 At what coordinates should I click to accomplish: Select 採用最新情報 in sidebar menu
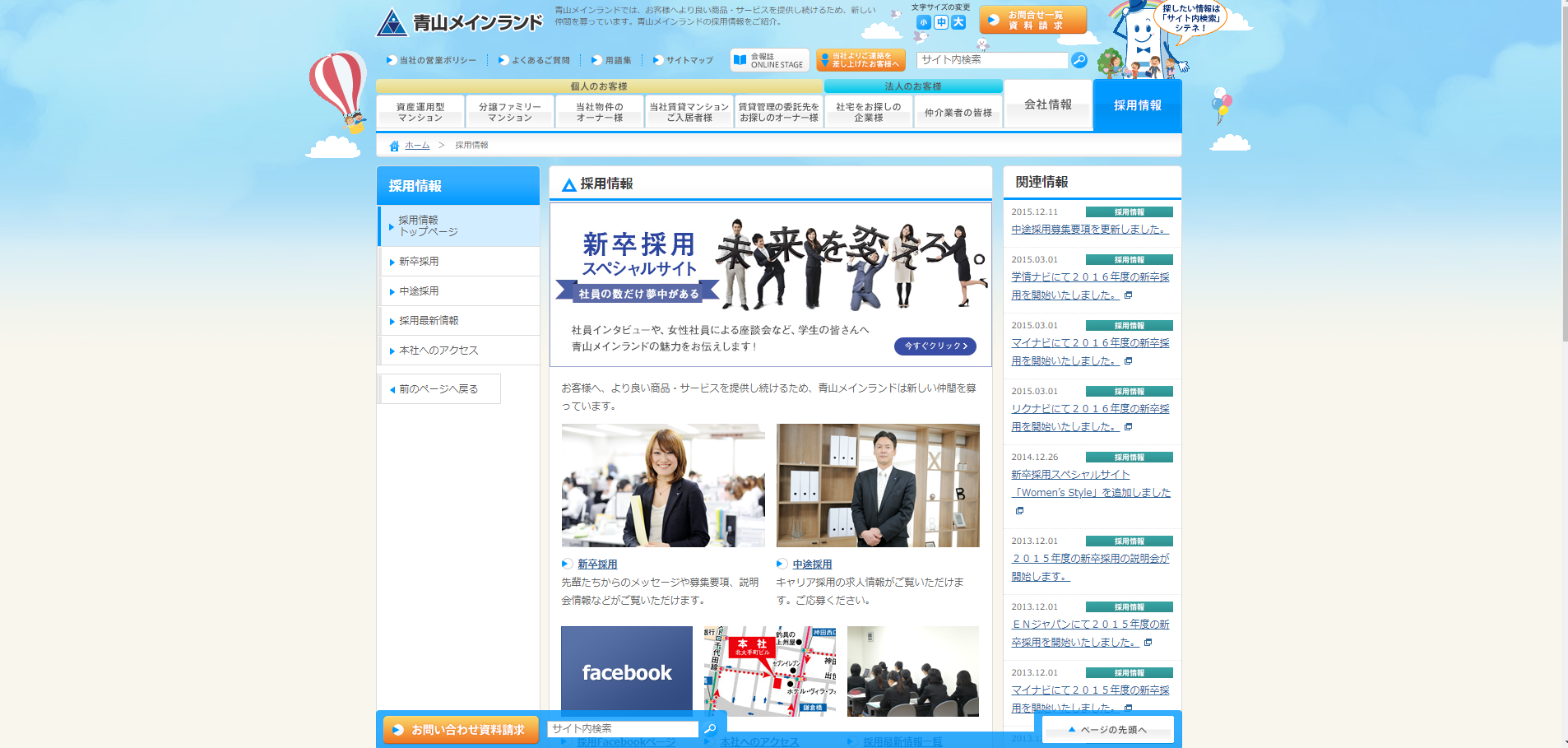pyautogui.click(x=459, y=321)
